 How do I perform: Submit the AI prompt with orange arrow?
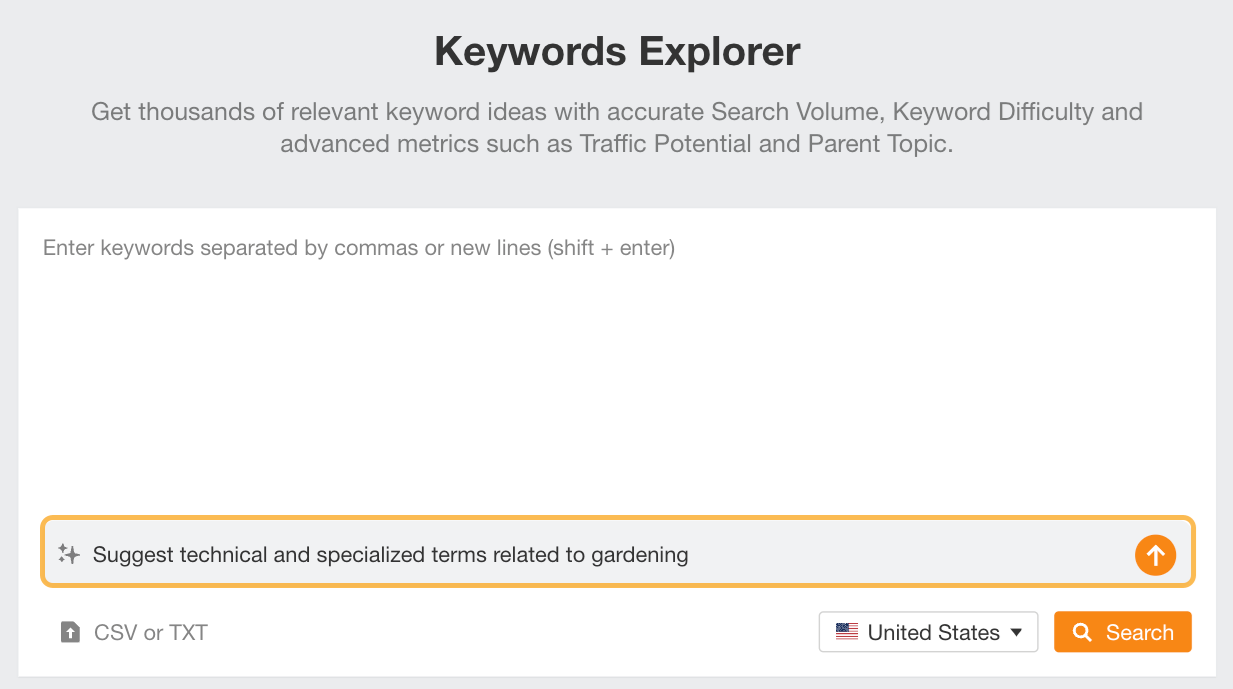(x=1155, y=554)
